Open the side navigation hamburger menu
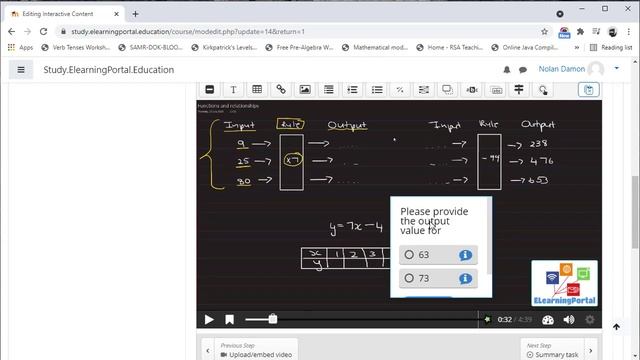The width and height of the screenshot is (640, 360). point(21,70)
